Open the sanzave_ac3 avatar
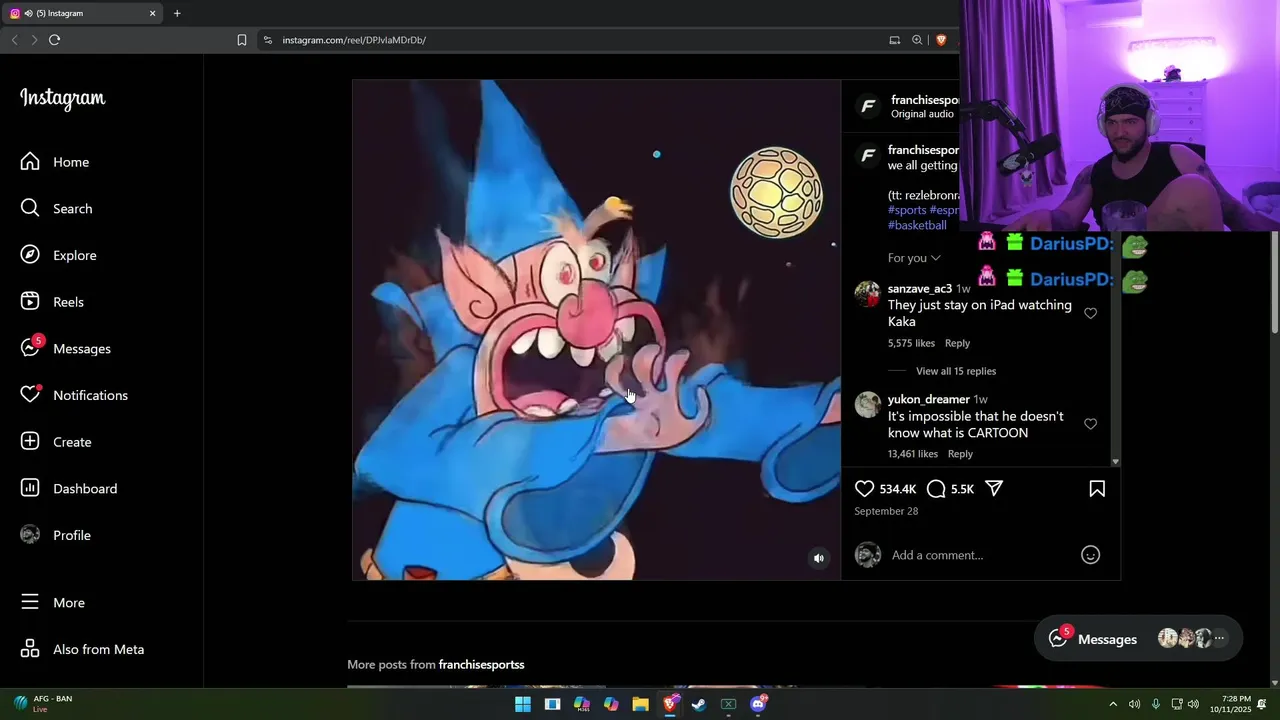 click(x=867, y=294)
